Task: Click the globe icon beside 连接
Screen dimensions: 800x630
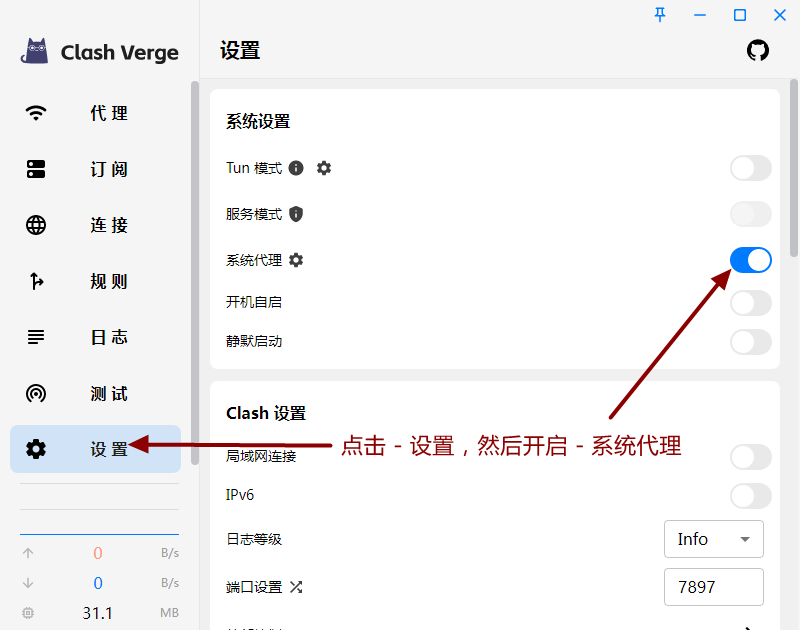Action: coord(36,225)
